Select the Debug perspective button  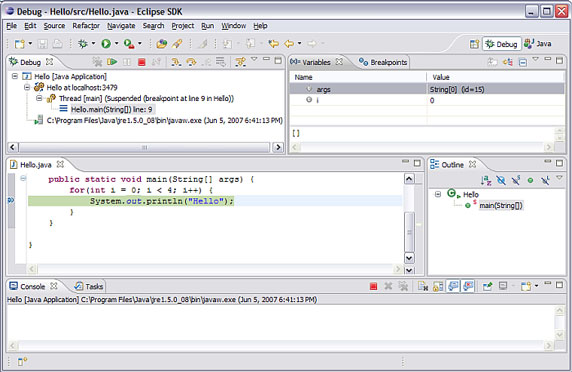[x=502, y=44]
